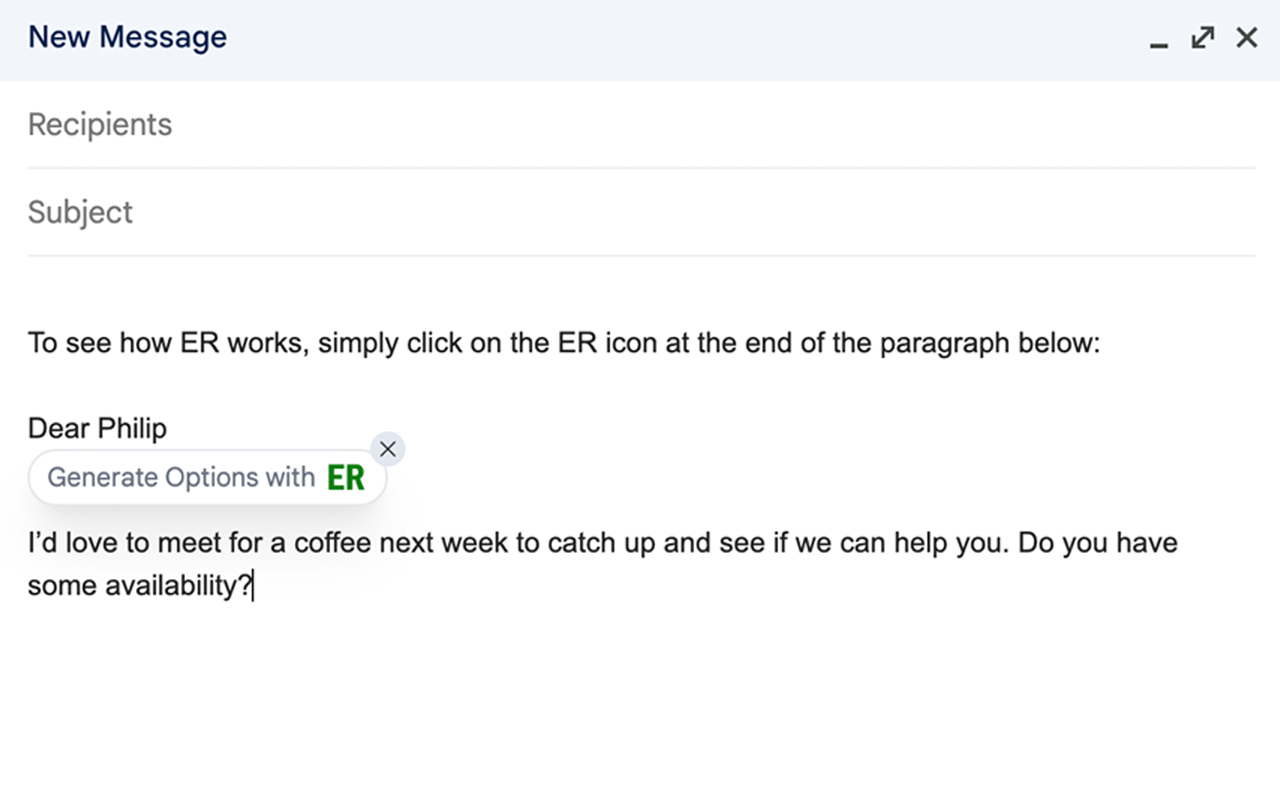The width and height of the screenshot is (1280, 800).
Task: Dismiss the Generate Options pill with X
Action: [388, 449]
